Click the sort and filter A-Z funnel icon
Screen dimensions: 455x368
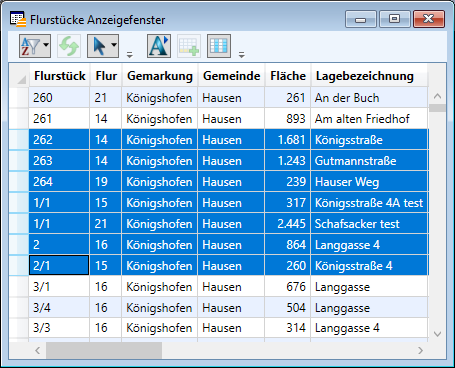pos(31,46)
